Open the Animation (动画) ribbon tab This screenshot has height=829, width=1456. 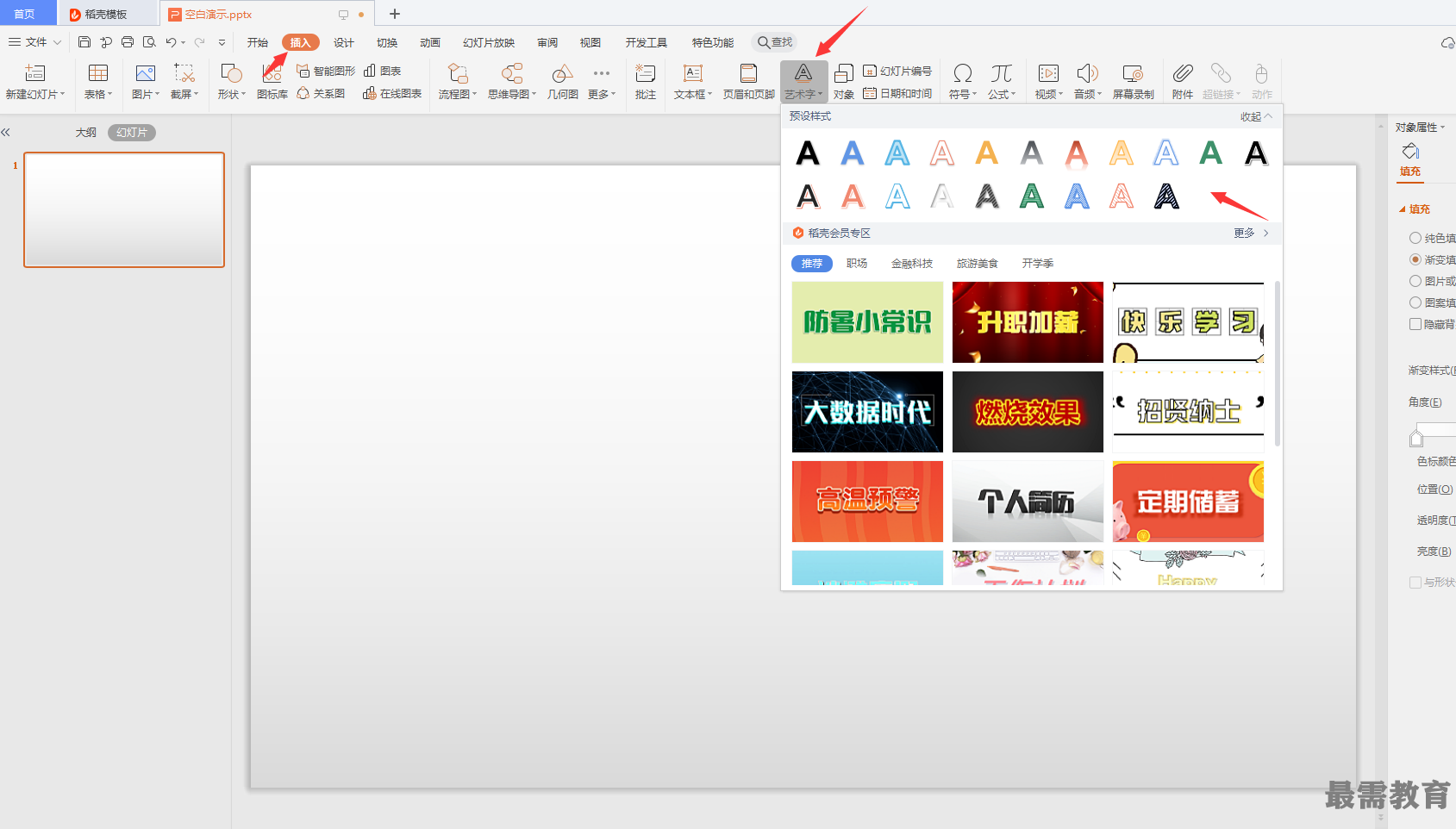pyautogui.click(x=430, y=42)
